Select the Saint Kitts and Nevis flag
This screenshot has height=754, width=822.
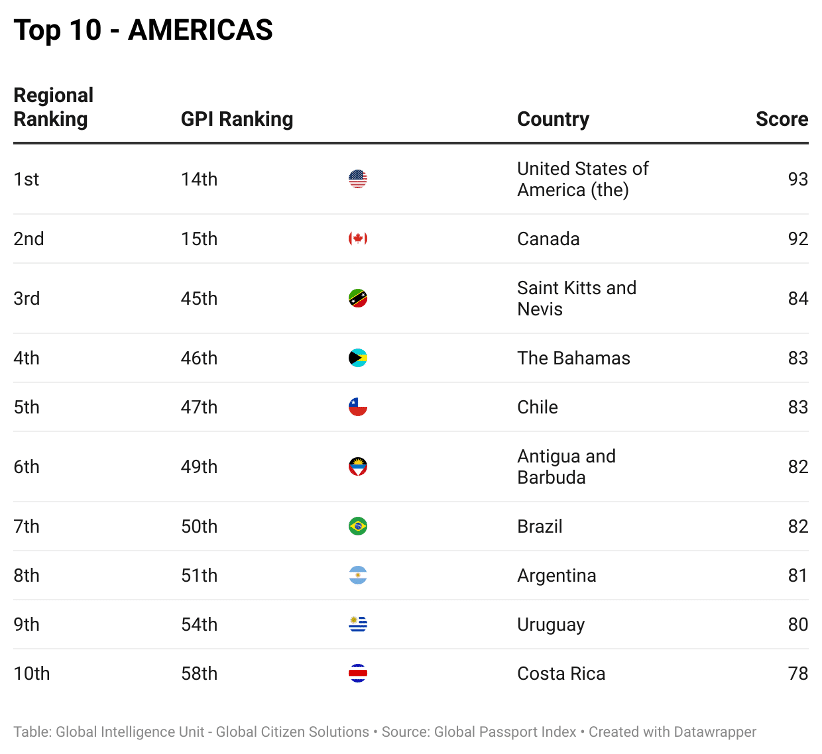tap(358, 298)
